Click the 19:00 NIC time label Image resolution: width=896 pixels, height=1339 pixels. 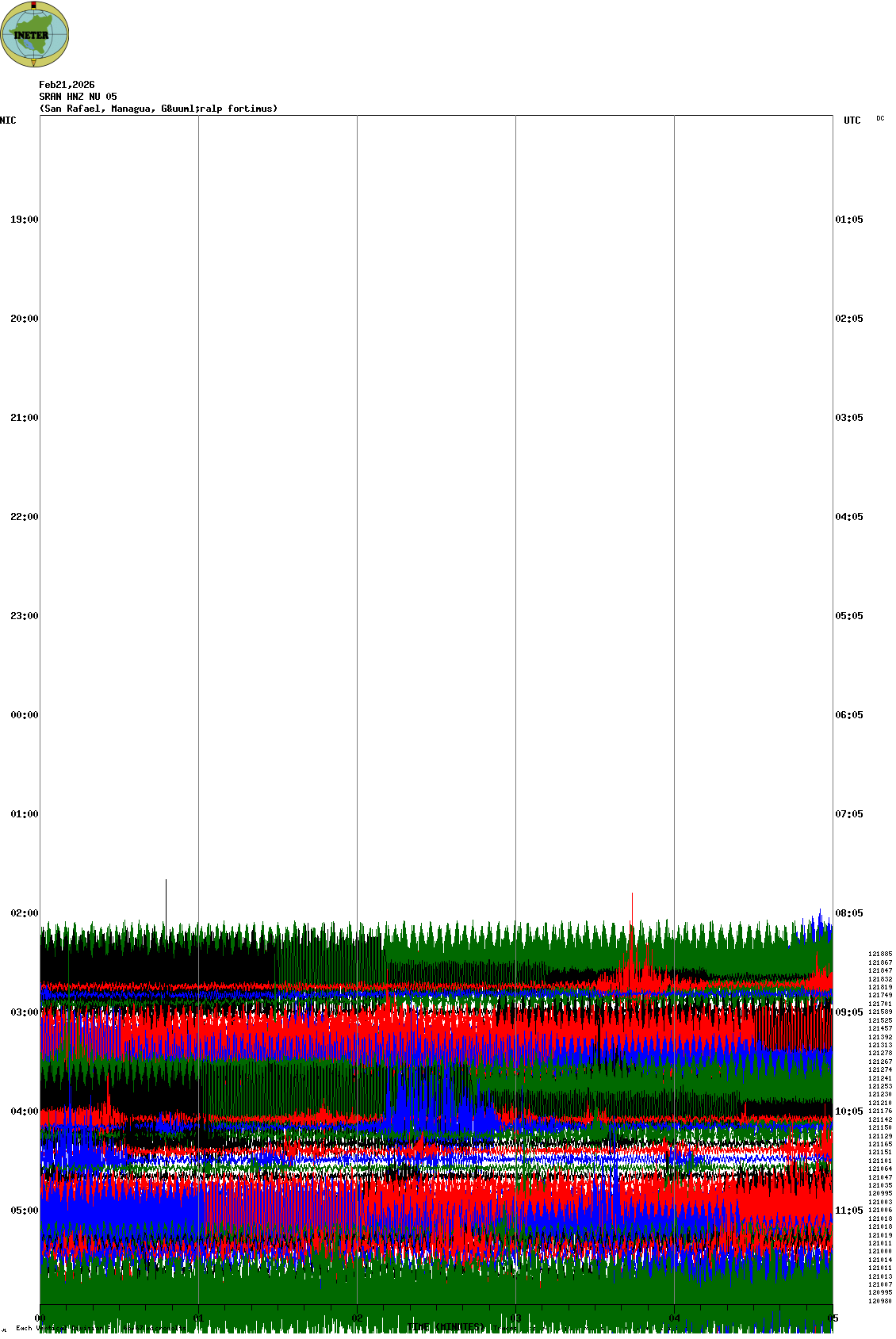click(x=24, y=220)
